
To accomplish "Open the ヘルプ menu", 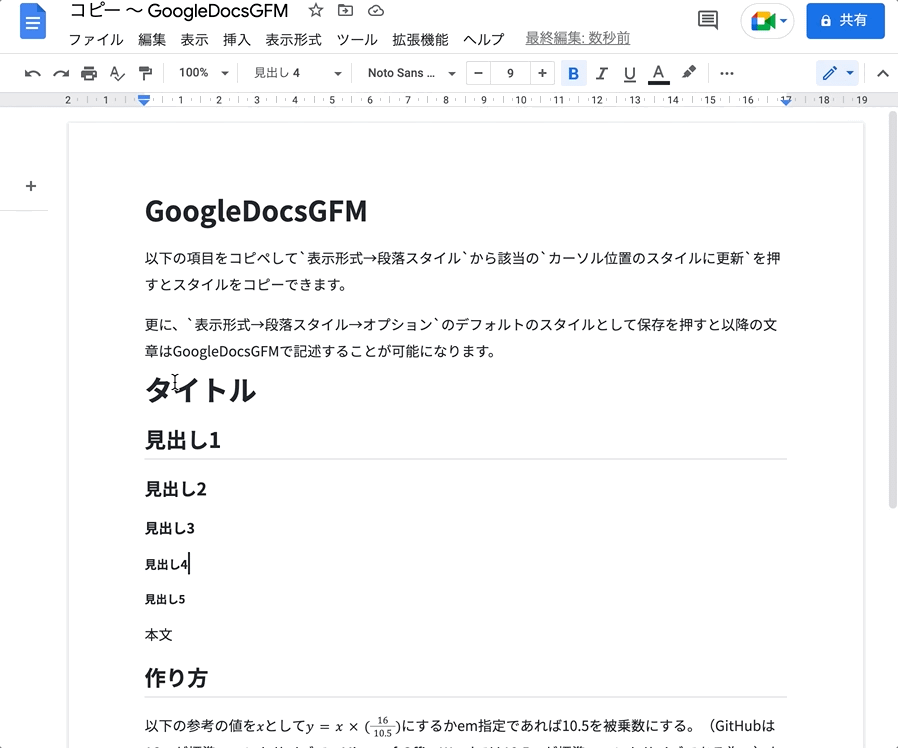I will (484, 40).
